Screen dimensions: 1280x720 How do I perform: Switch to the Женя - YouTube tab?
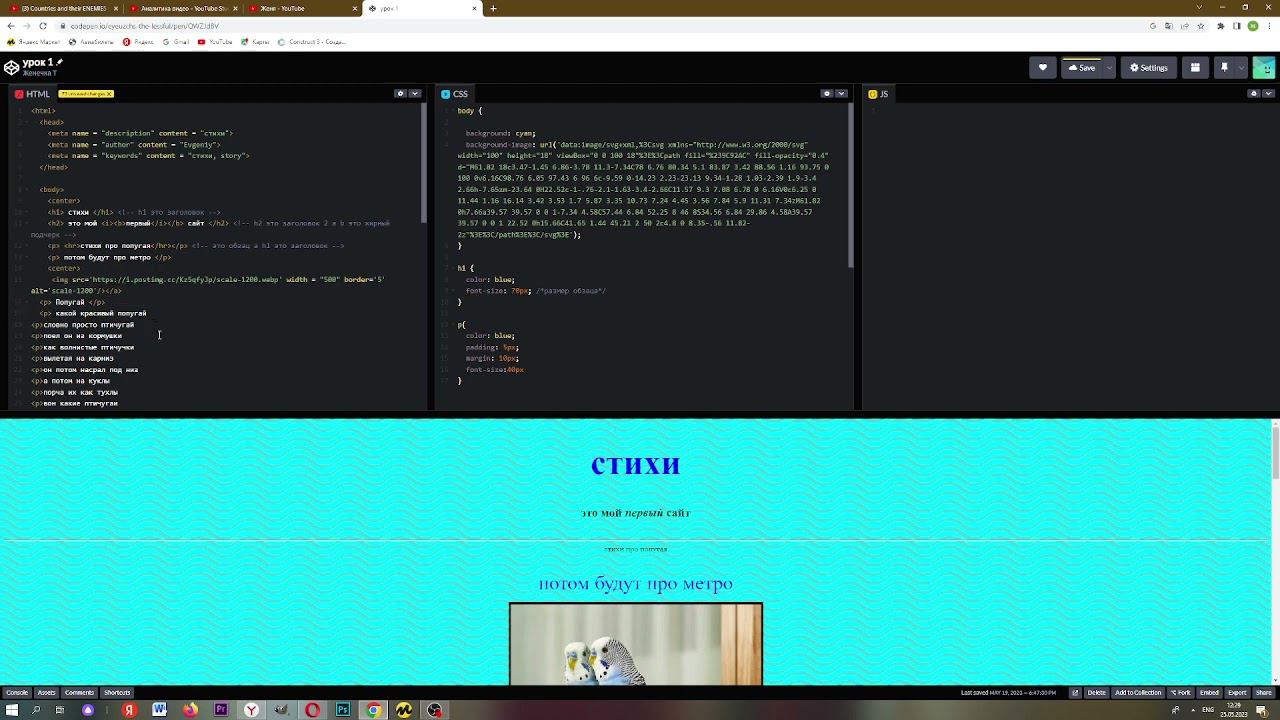coord(300,8)
